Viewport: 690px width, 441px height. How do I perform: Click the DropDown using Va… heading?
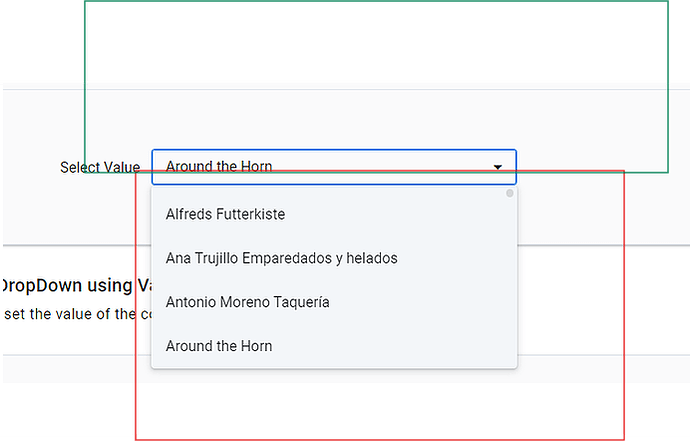pyautogui.click(x=76, y=286)
